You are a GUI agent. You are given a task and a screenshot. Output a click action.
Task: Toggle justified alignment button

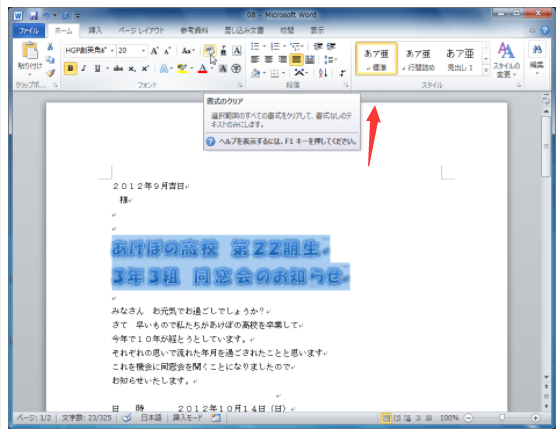coord(296,60)
